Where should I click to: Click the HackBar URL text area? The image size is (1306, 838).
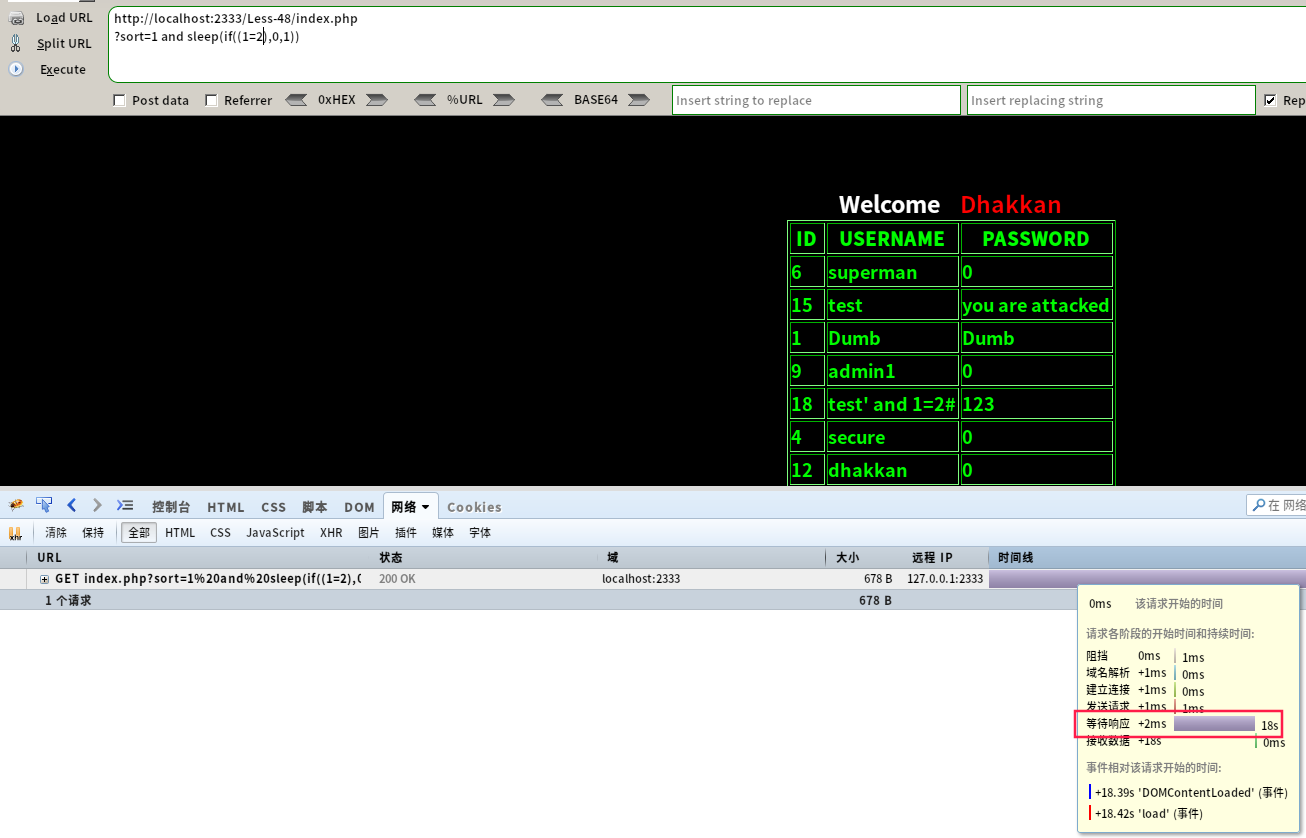coord(706,44)
